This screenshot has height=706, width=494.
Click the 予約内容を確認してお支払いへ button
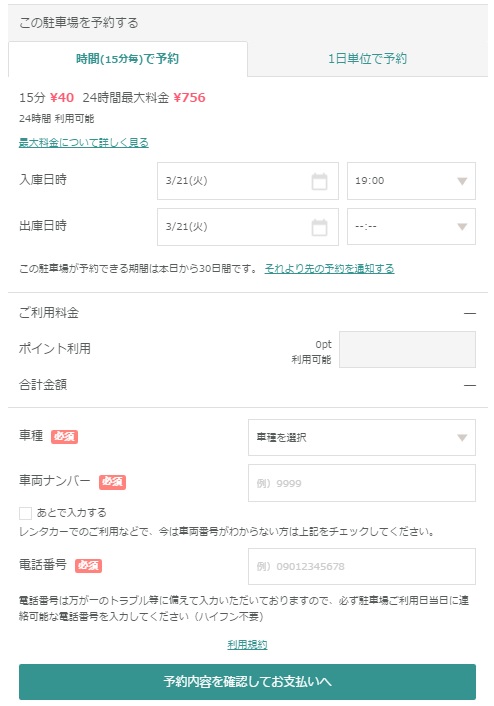247,682
